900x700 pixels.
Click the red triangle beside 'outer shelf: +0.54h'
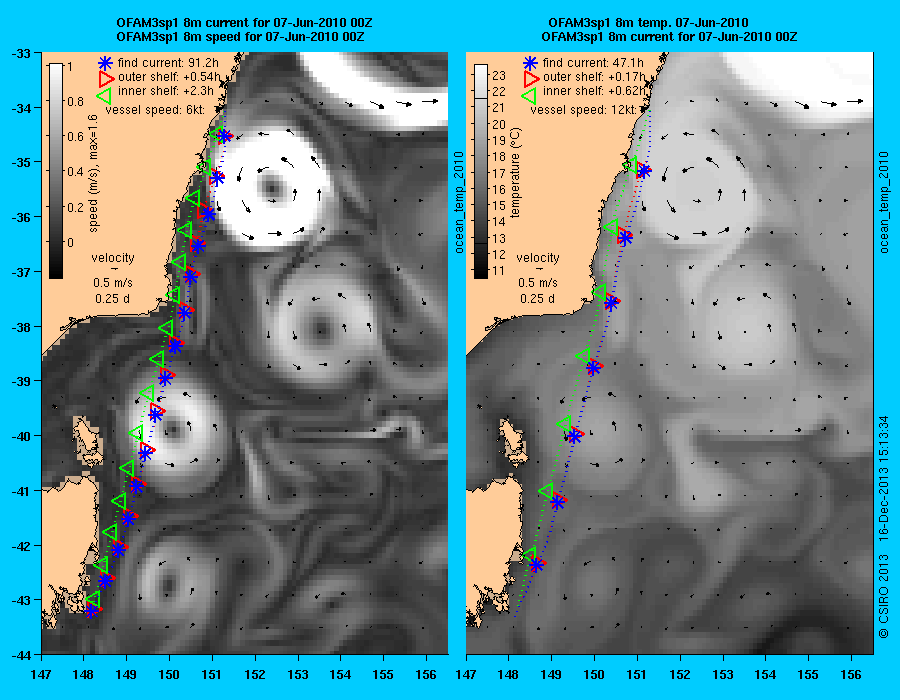107,77
